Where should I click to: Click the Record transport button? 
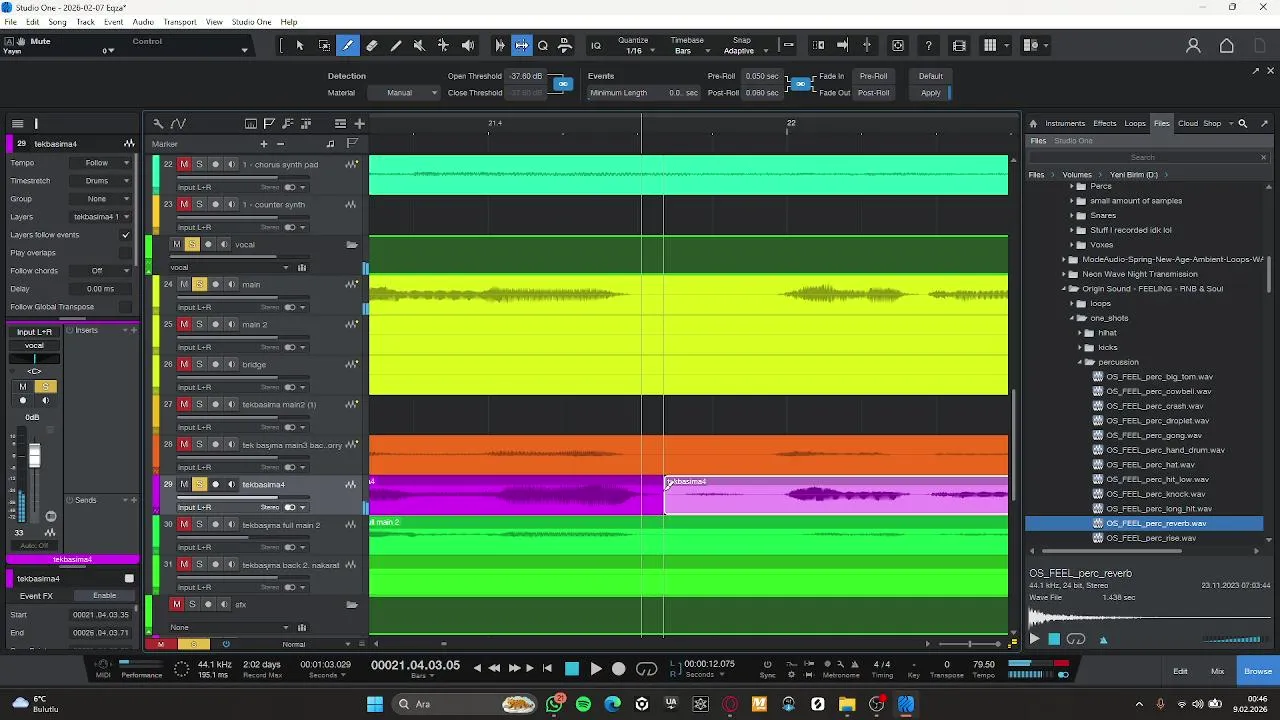[x=619, y=668]
